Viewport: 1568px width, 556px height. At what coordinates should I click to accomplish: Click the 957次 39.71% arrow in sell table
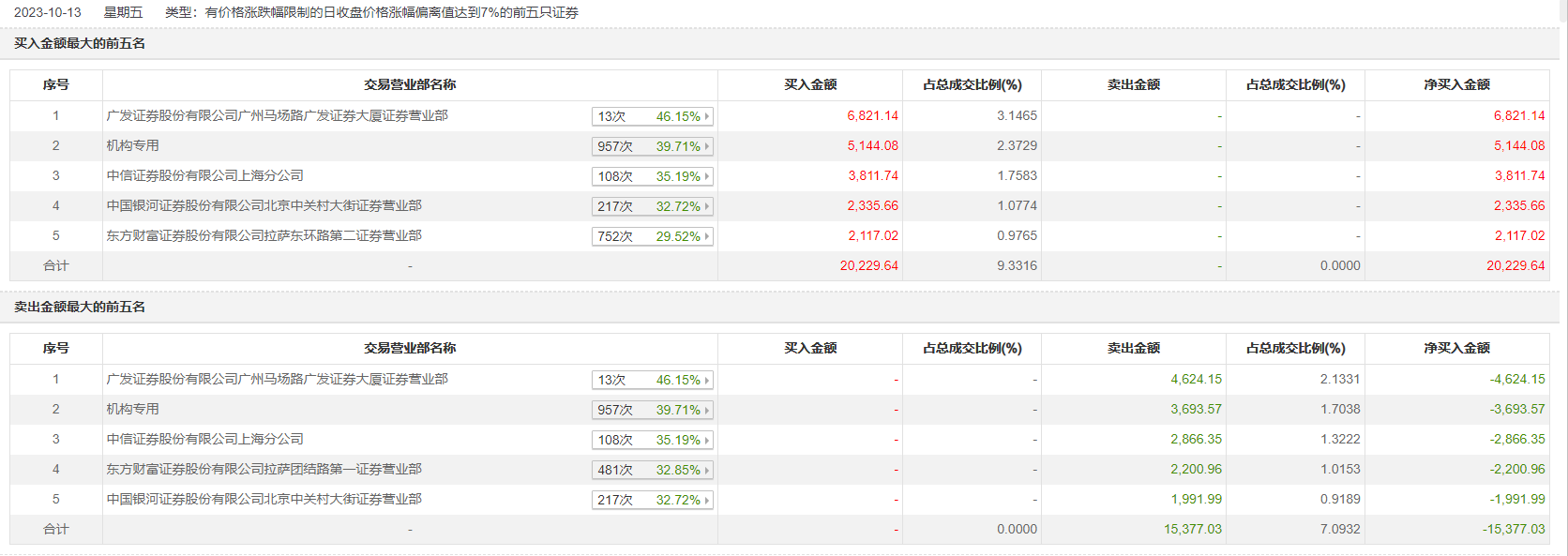coord(707,410)
